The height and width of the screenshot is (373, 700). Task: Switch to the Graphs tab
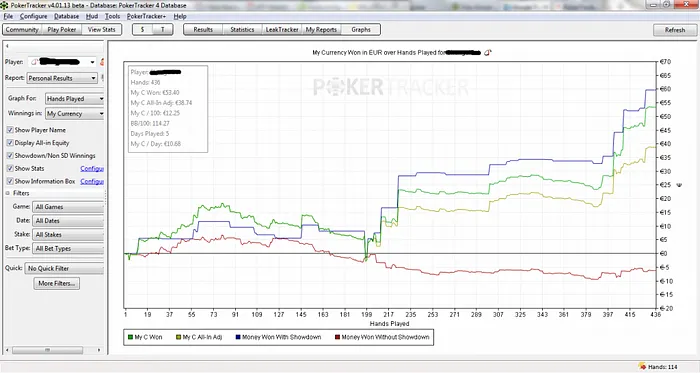(361, 29)
